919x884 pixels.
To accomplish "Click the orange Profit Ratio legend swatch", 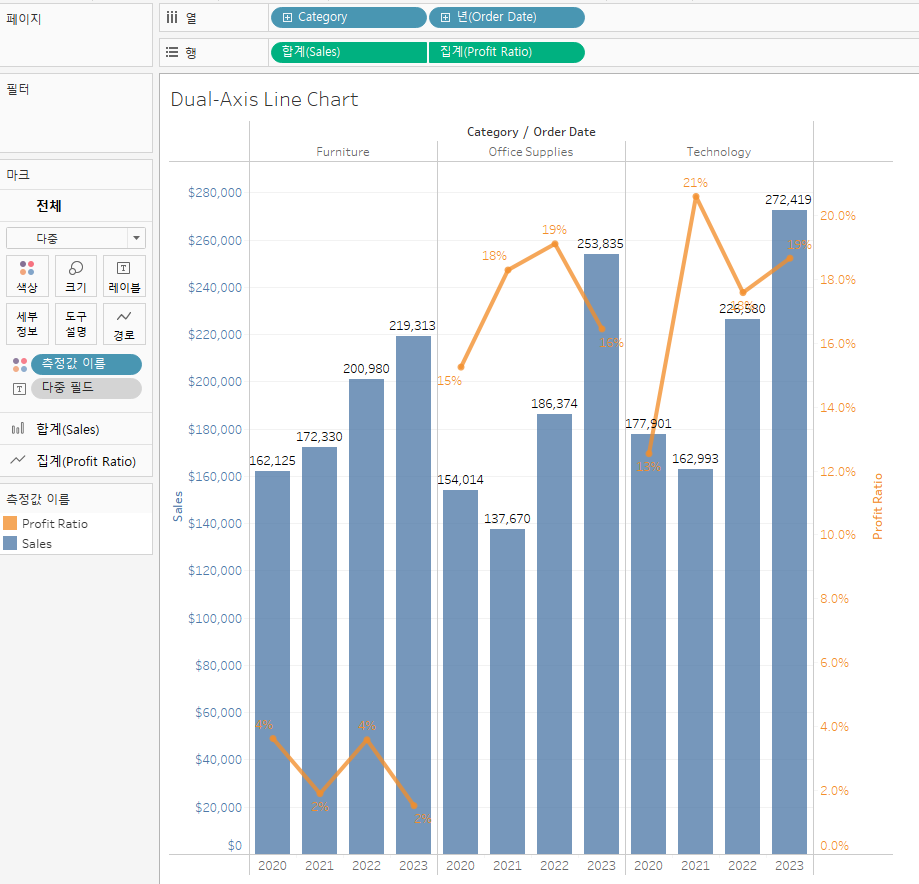I will point(10,523).
